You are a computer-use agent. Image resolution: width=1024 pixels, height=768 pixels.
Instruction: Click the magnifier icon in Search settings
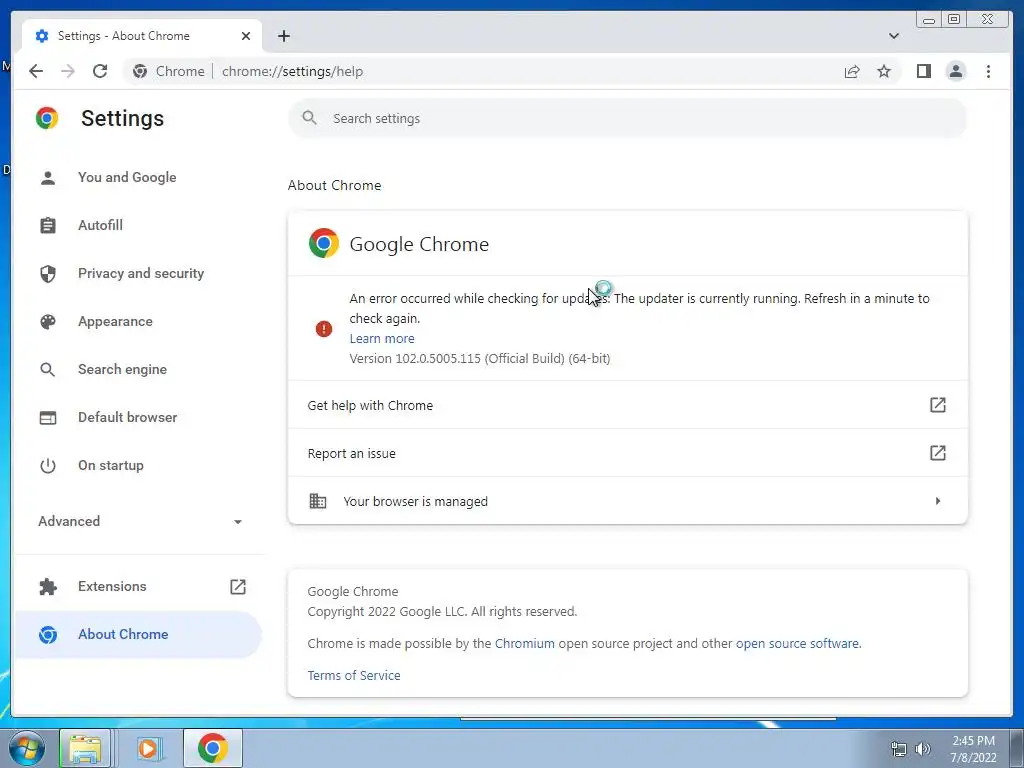click(310, 118)
